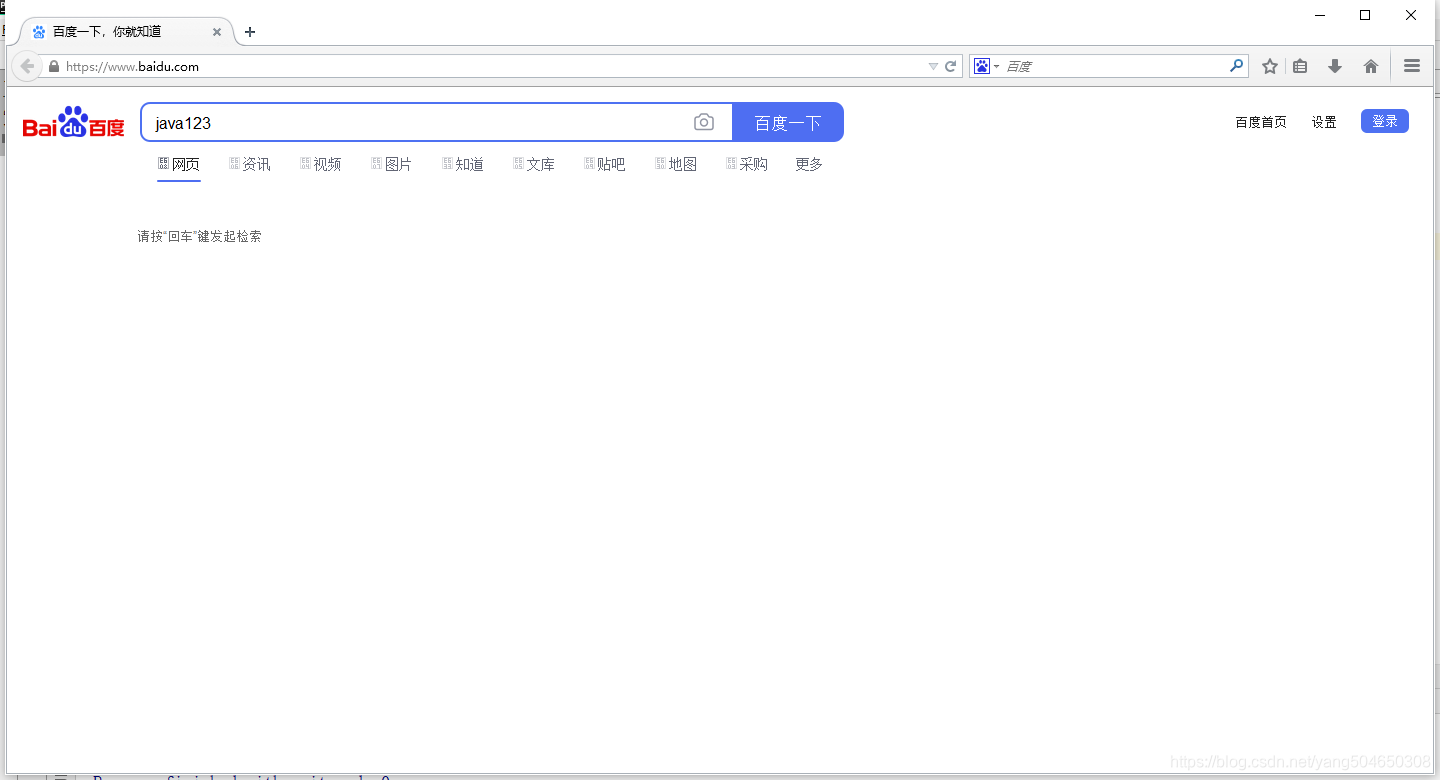1440x780 pixels.
Task: Click the padlock site security icon
Action: (54, 67)
